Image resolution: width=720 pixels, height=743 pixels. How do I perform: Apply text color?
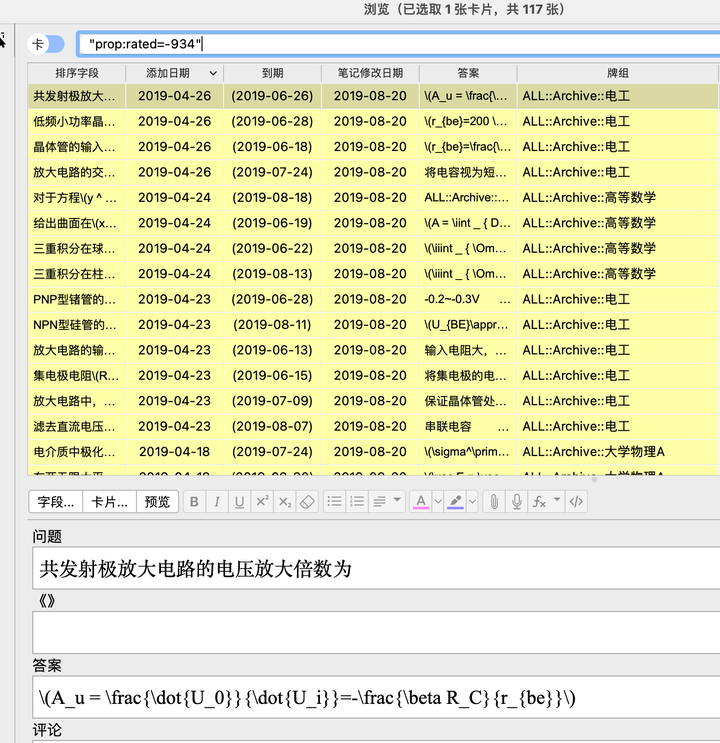[421, 501]
